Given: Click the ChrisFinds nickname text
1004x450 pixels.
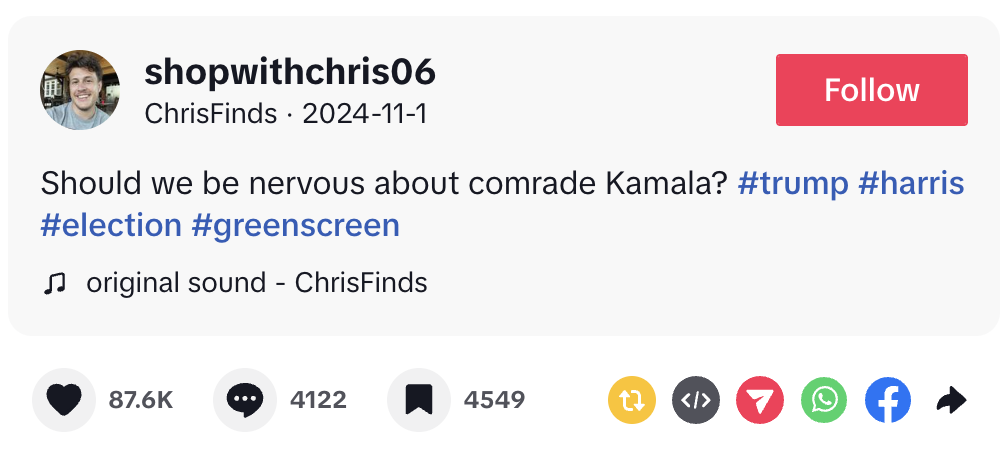Looking at the screenshot, I should click(210, 114).
